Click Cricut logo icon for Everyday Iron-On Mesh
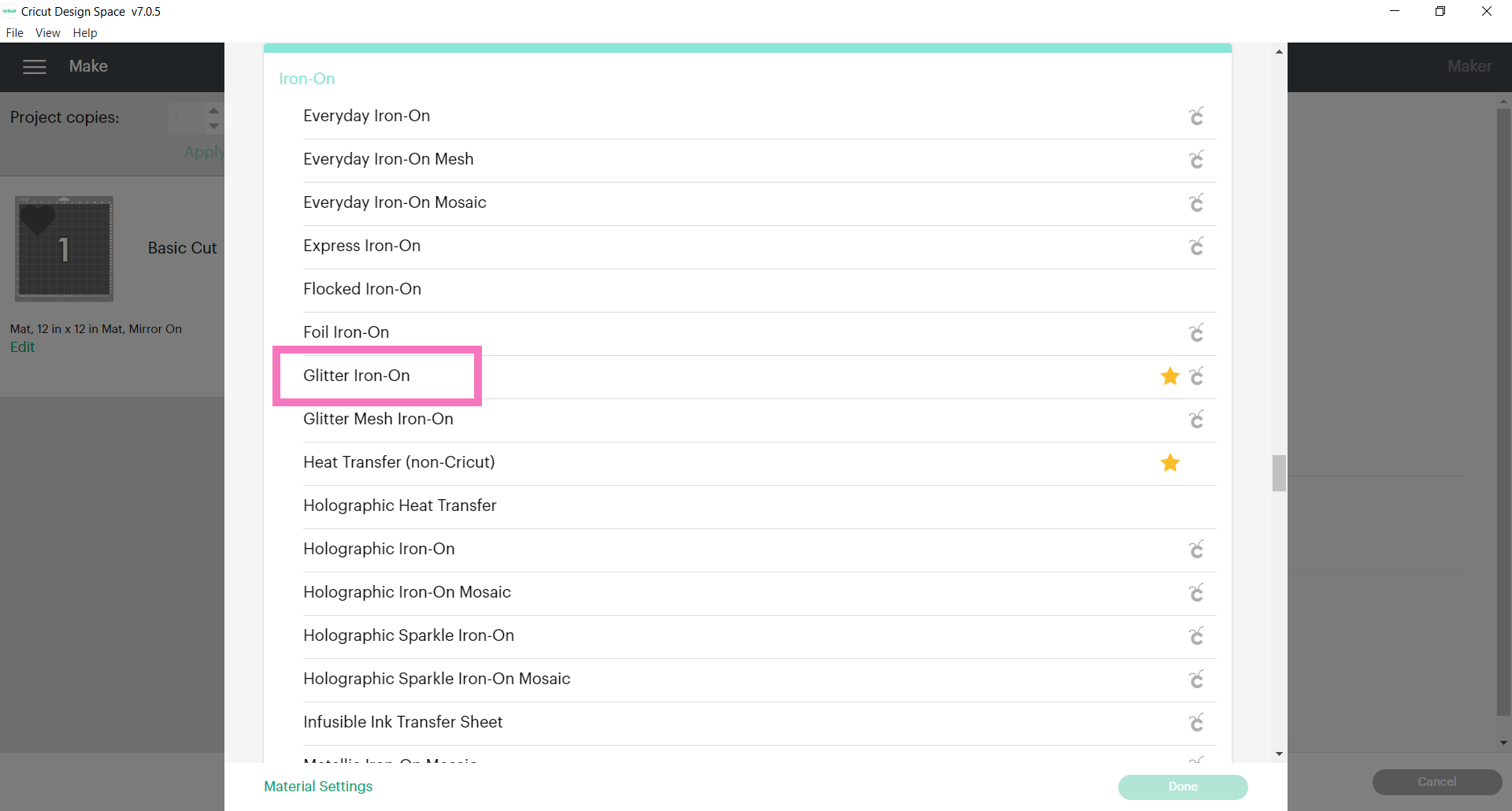Viewport: 1512px width, 811px height. pyautogui.click(x=1196, y=160)
